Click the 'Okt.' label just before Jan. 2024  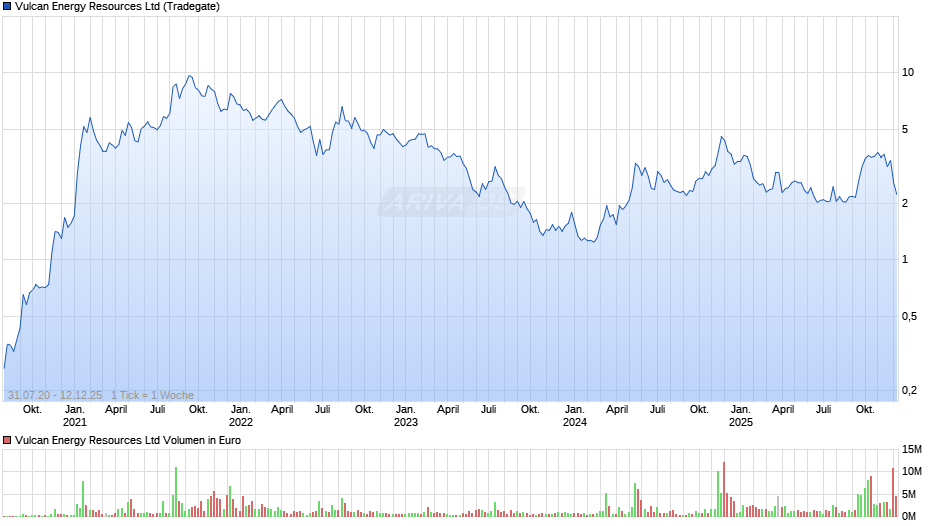531,410
